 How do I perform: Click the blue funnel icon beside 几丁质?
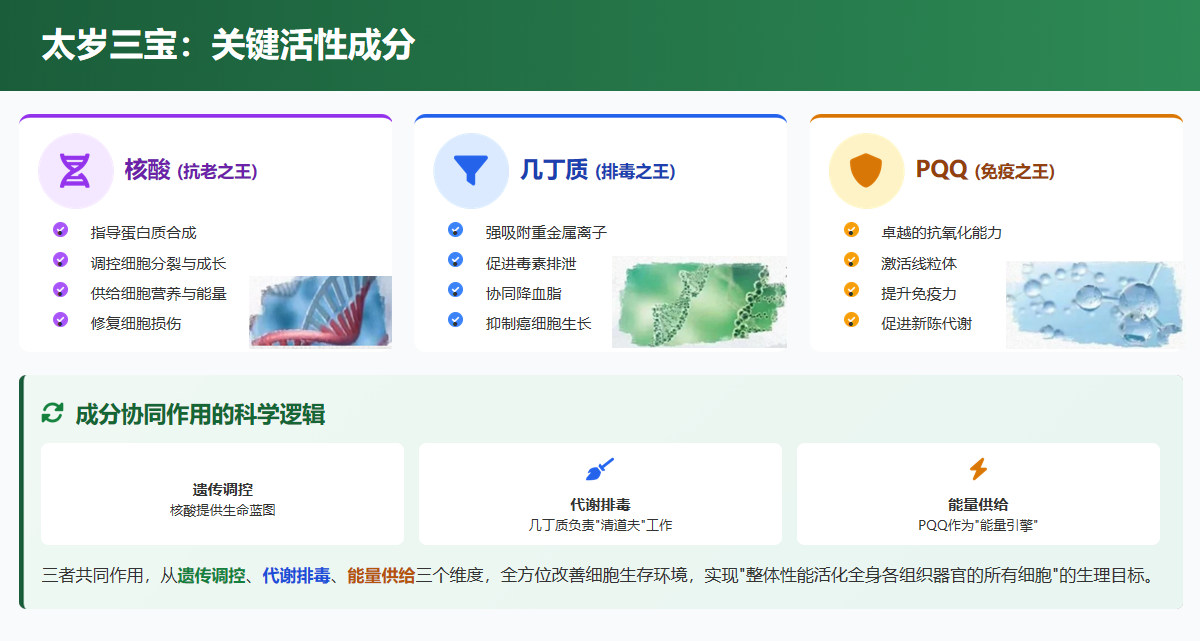click(x=471, y=170)
